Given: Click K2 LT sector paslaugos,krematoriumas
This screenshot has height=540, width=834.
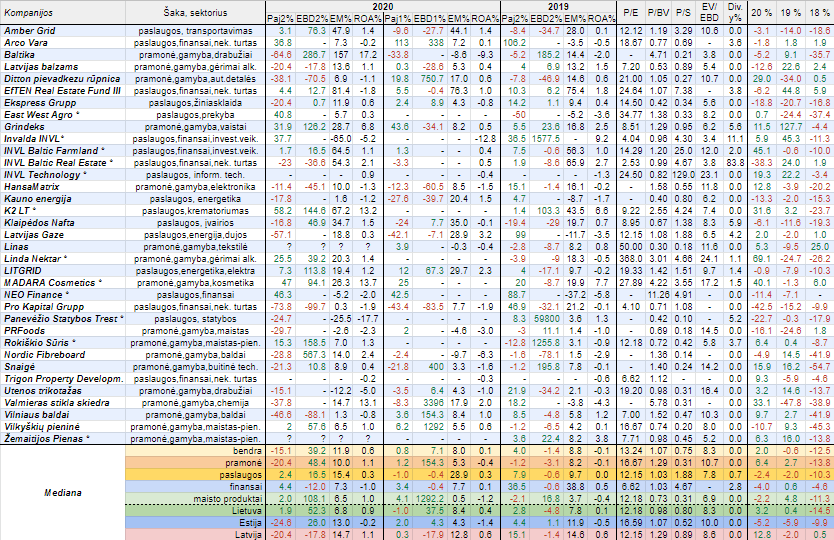Looking at the screenshot, I should pyautogui.click(x=195, y=211).
